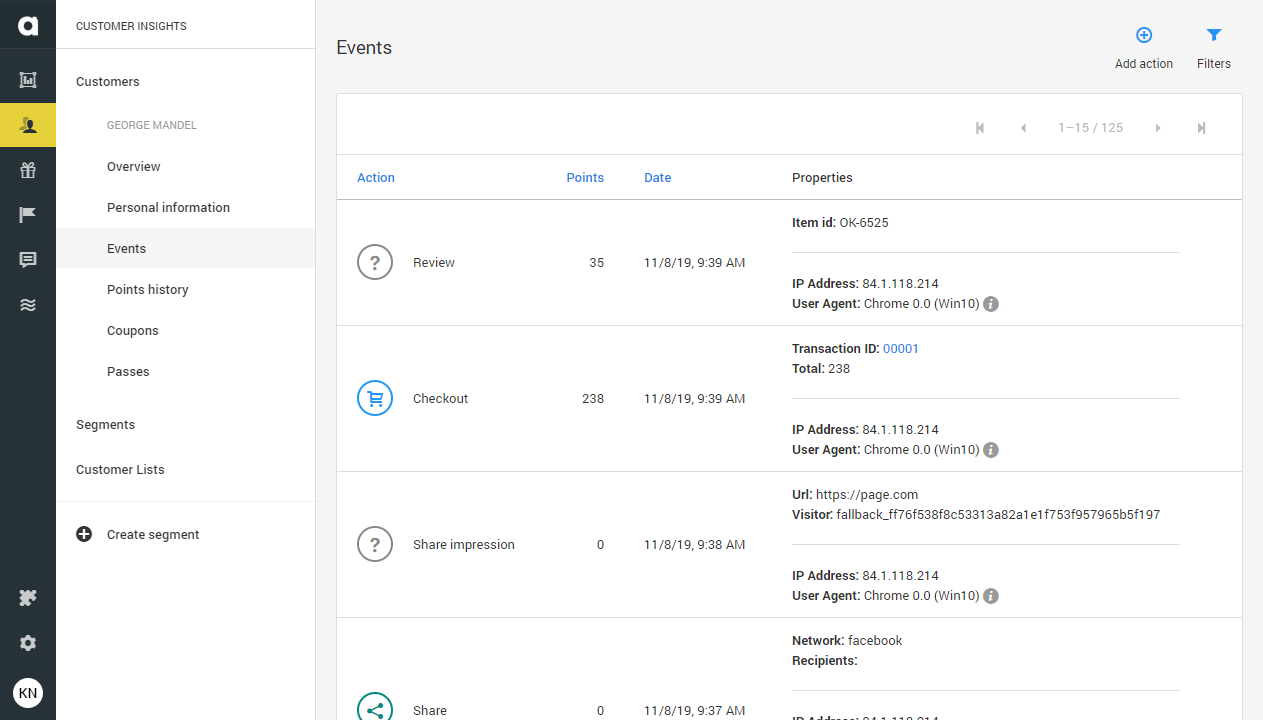Viewport: 1263px width, 720px height.
Task: Click the GEORGE MANDEL customer name
Action: tap(152, 126)
